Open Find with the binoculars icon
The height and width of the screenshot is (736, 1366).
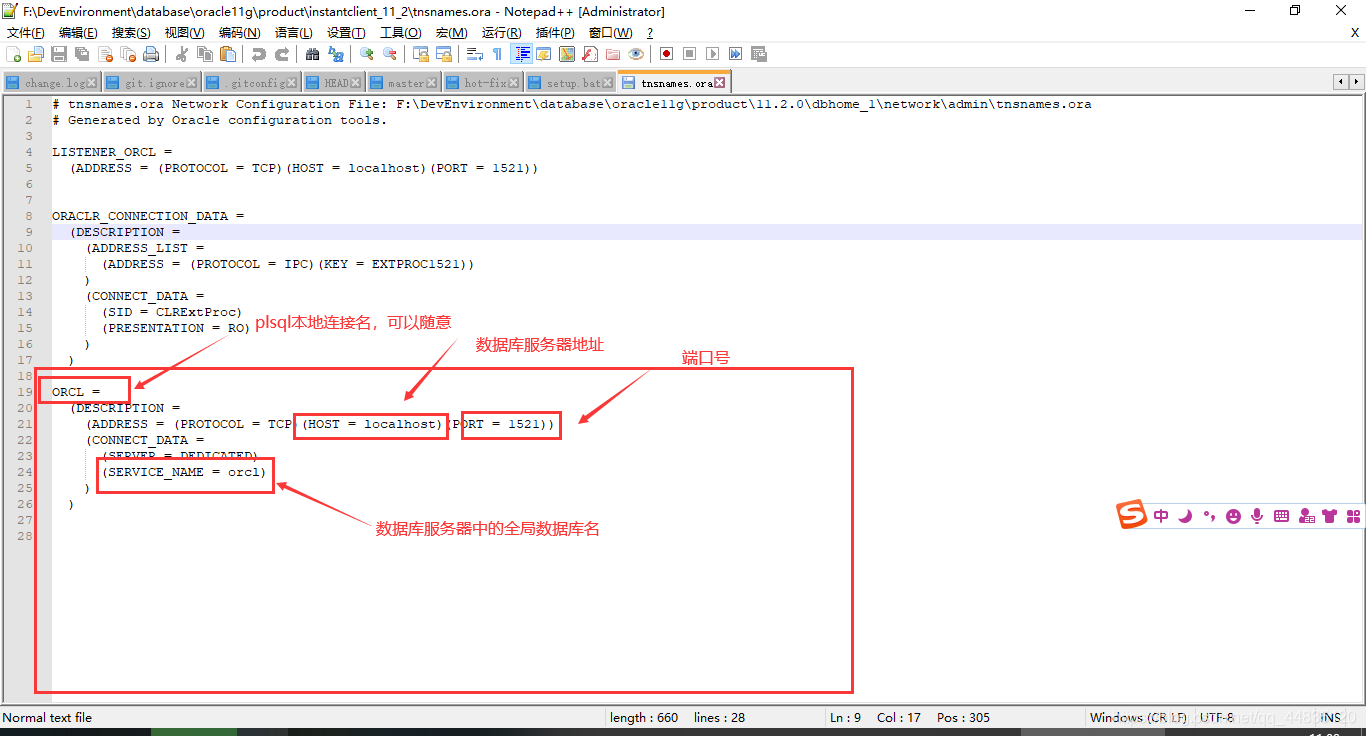312,54
